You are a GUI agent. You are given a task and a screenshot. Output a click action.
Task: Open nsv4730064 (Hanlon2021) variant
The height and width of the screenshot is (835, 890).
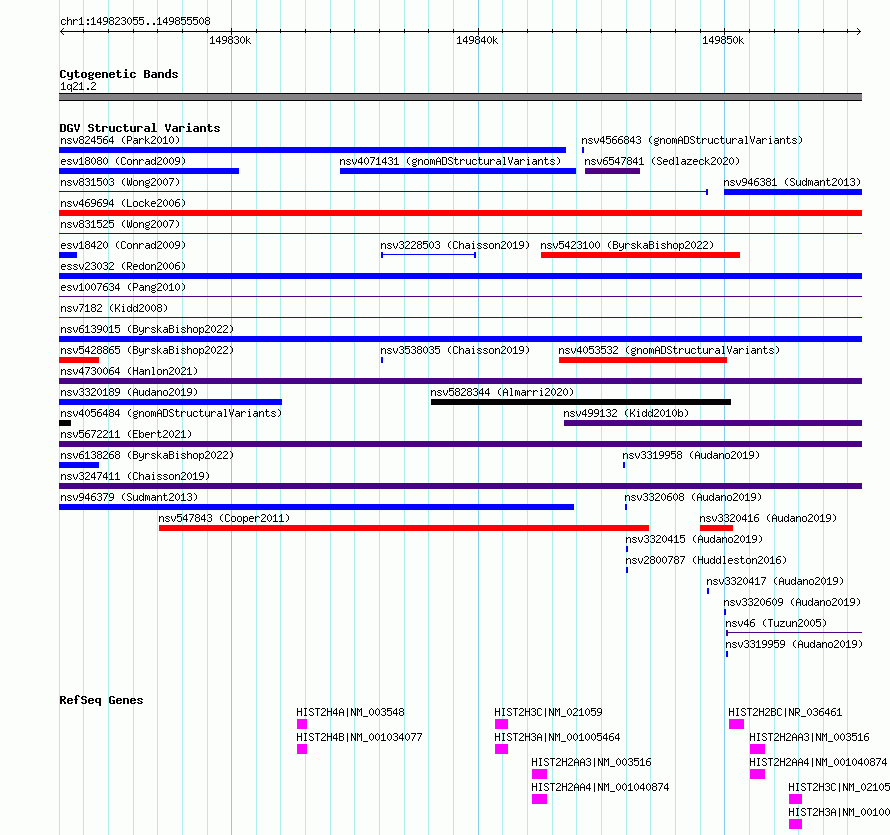[x=129, y=371]
